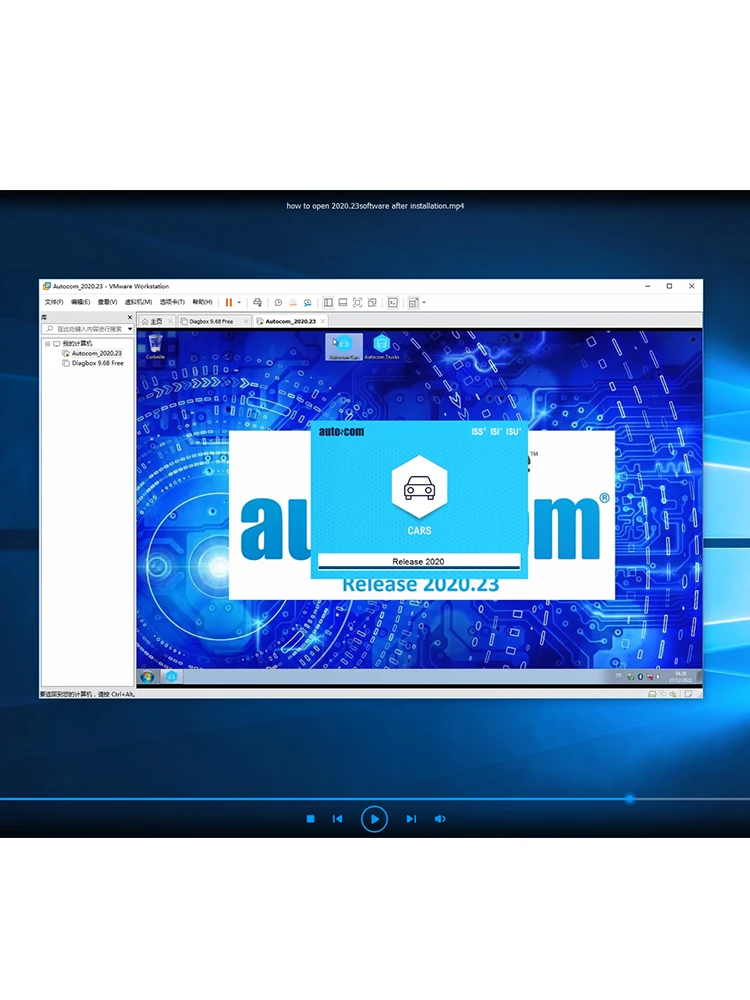Image resolution: width=750 pixels, height=1000 pixels.
Task: Open the 编辑(E) menu
Action: coord(80,302)
